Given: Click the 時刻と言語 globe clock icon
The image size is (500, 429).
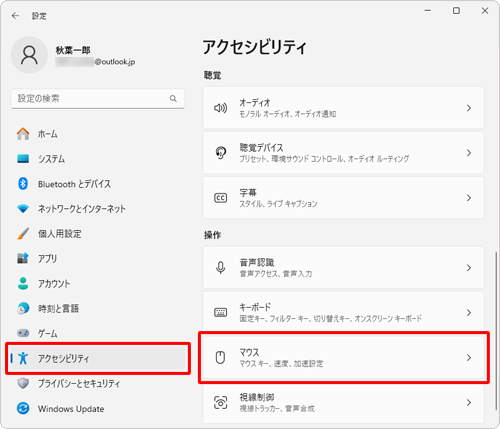Looking at the screenshot, I should point(23,308).
